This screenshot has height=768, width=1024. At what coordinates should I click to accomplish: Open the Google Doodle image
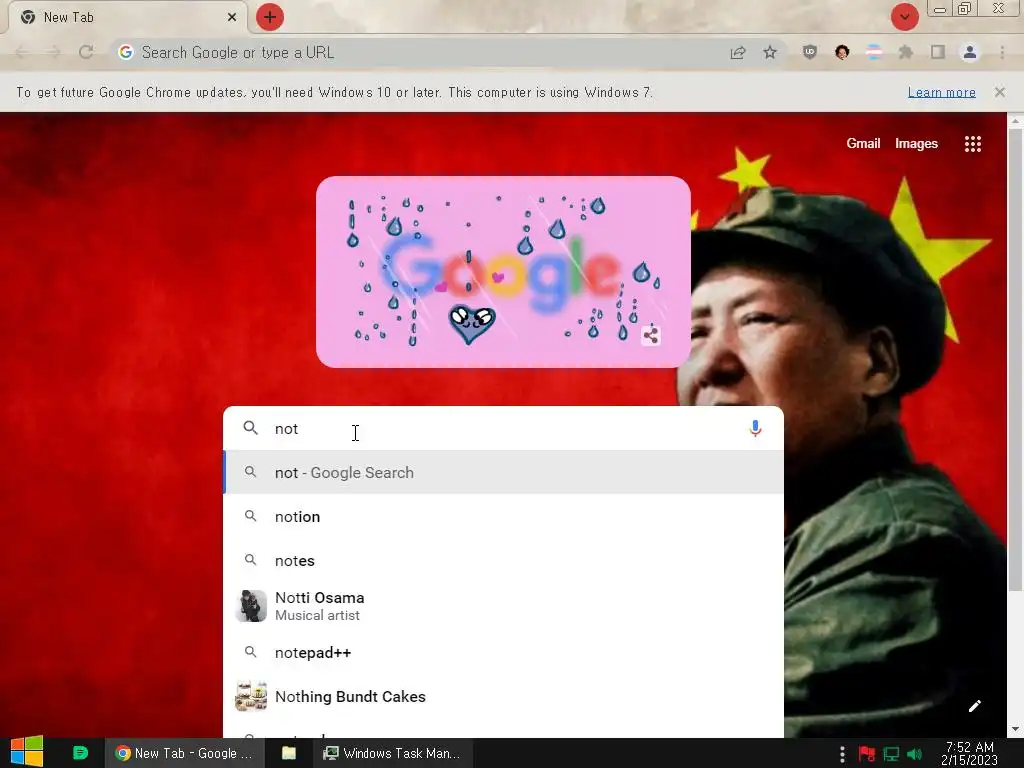pyautogui.click(x=503, y=272)
